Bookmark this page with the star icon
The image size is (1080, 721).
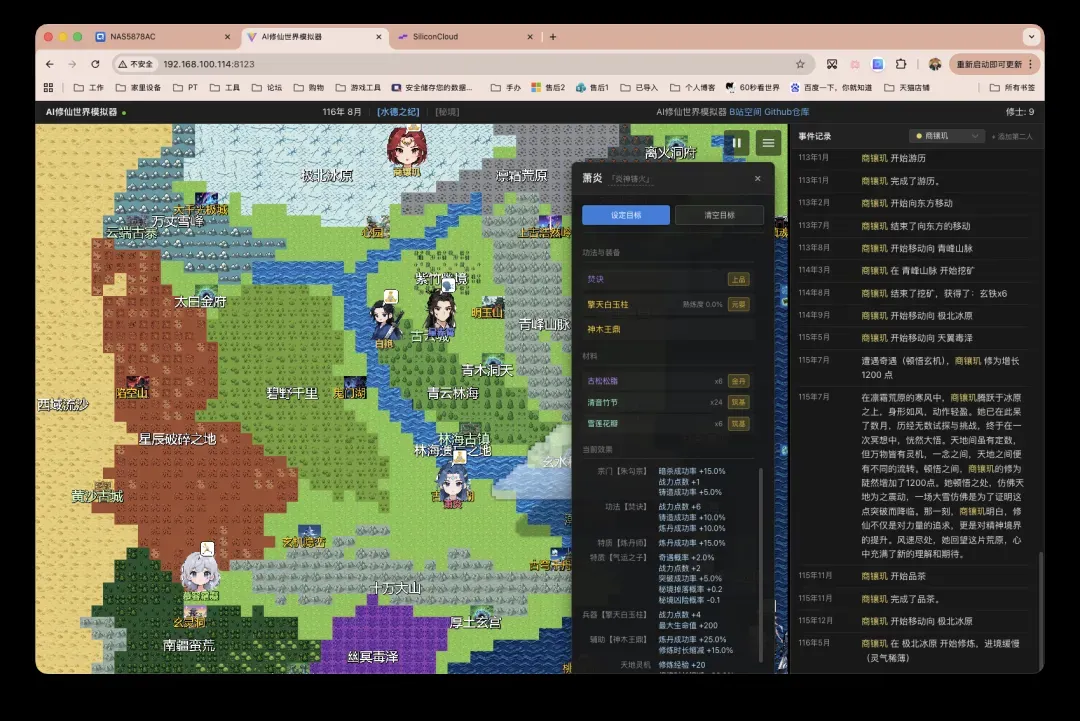(800, 64)
